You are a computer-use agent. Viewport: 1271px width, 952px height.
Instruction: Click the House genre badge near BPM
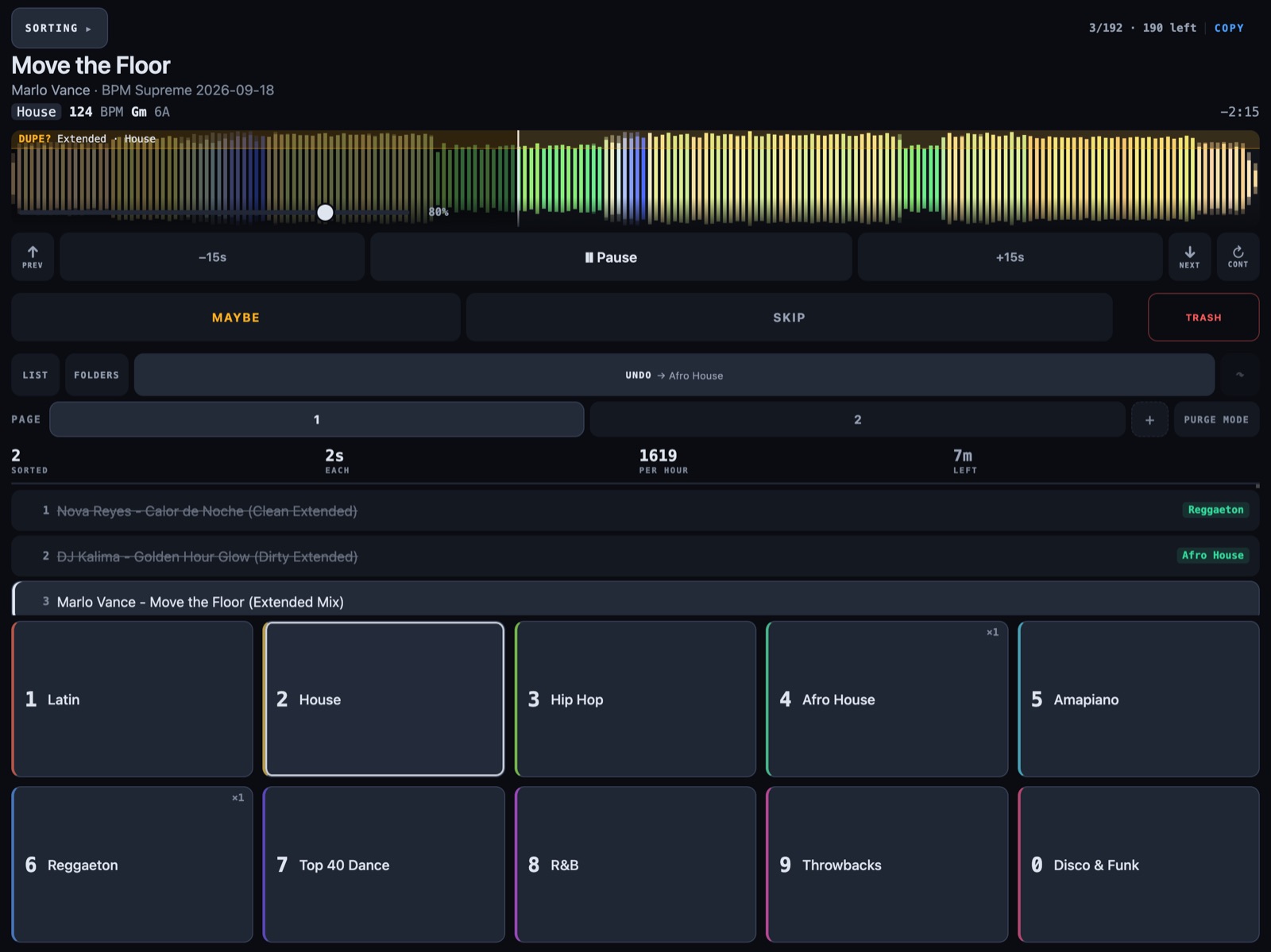click(x=37, y=112)
